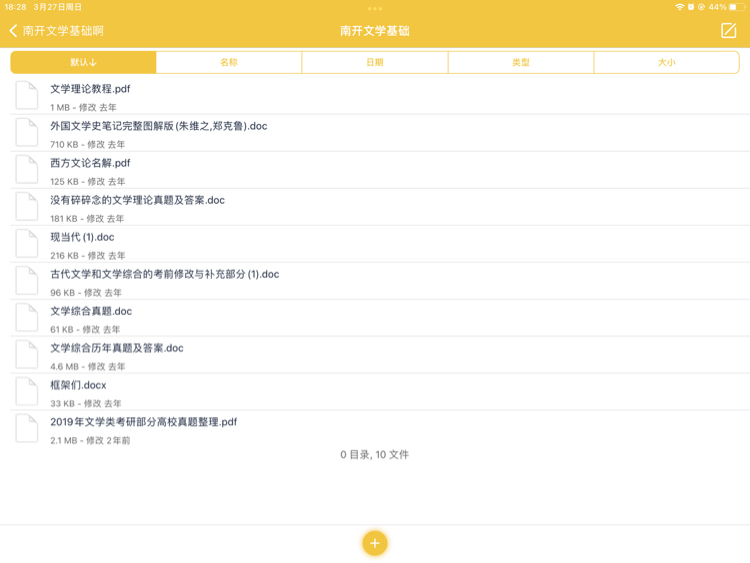Tap file icon of 文学综合真题.doc
This screenshot has height=563, width=750.
[27, 318]
